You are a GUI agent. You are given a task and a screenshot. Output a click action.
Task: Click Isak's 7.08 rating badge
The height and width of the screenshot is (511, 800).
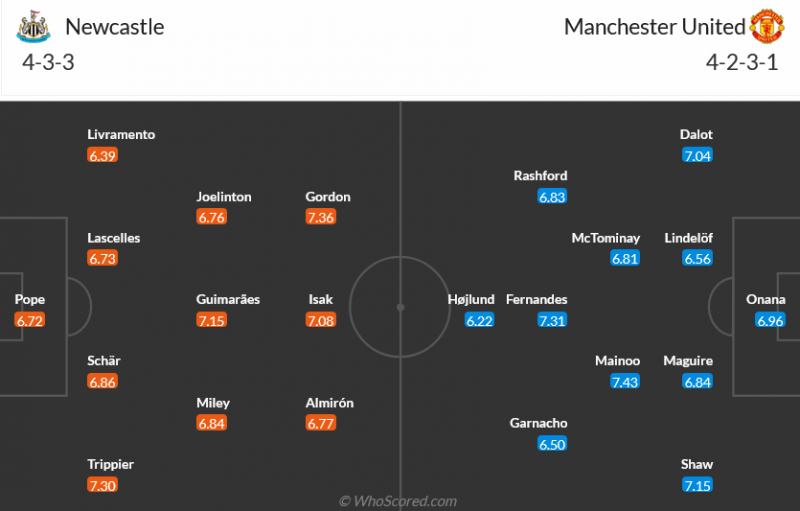(321, 320)
